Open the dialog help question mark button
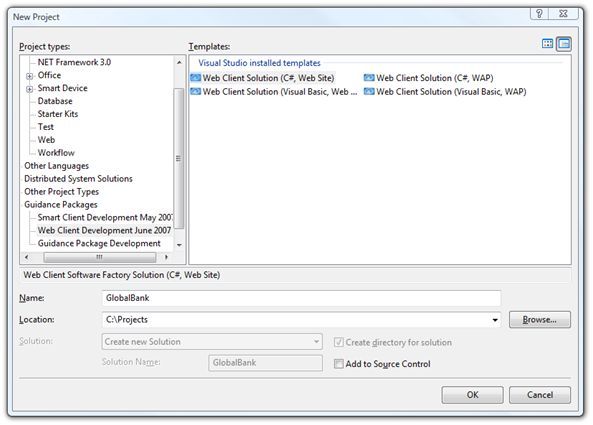The width and height of the screenshot is (593, 425). click(x=540, y=14)
